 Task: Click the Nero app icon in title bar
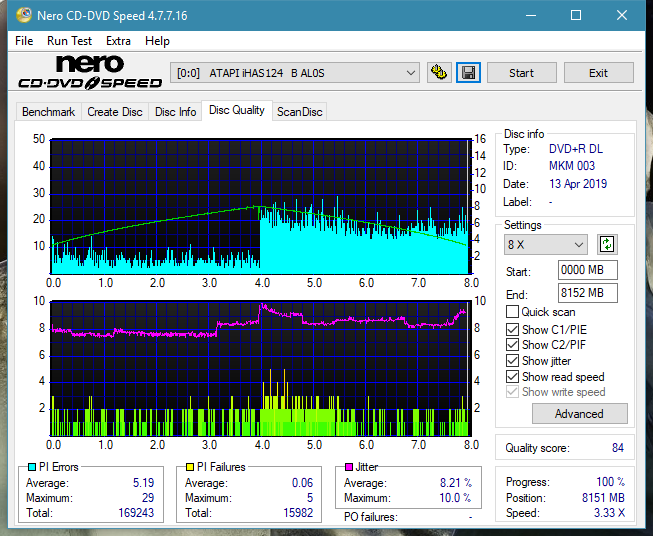pos(24,15)
